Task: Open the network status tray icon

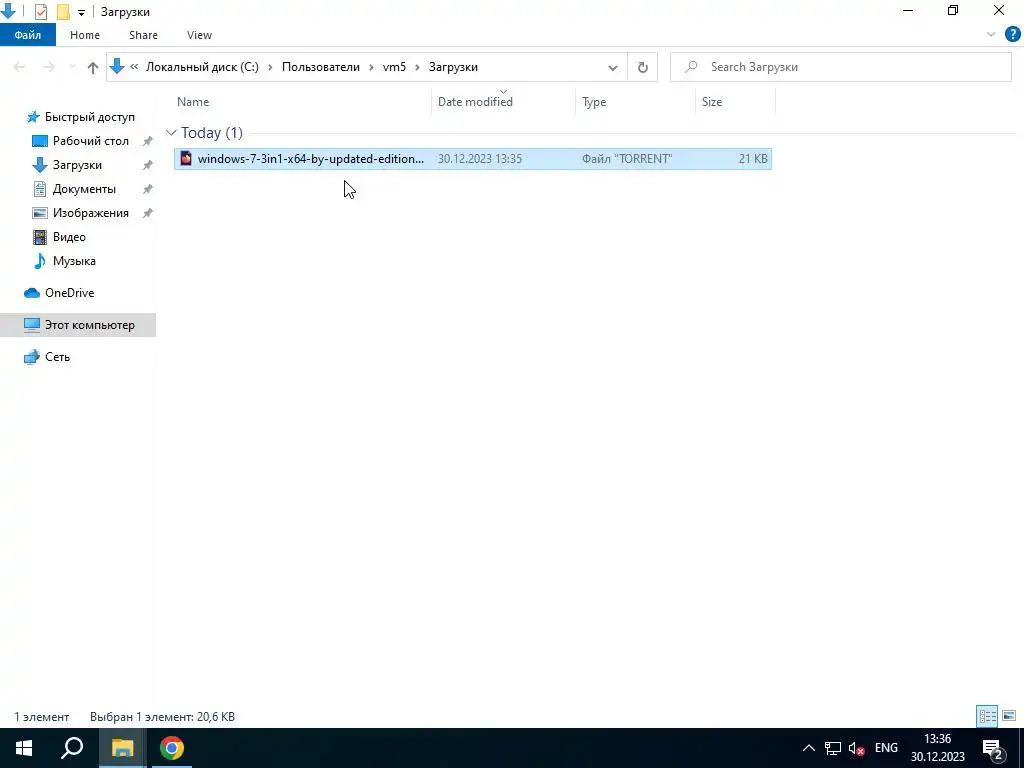Action: click(833, 748)
